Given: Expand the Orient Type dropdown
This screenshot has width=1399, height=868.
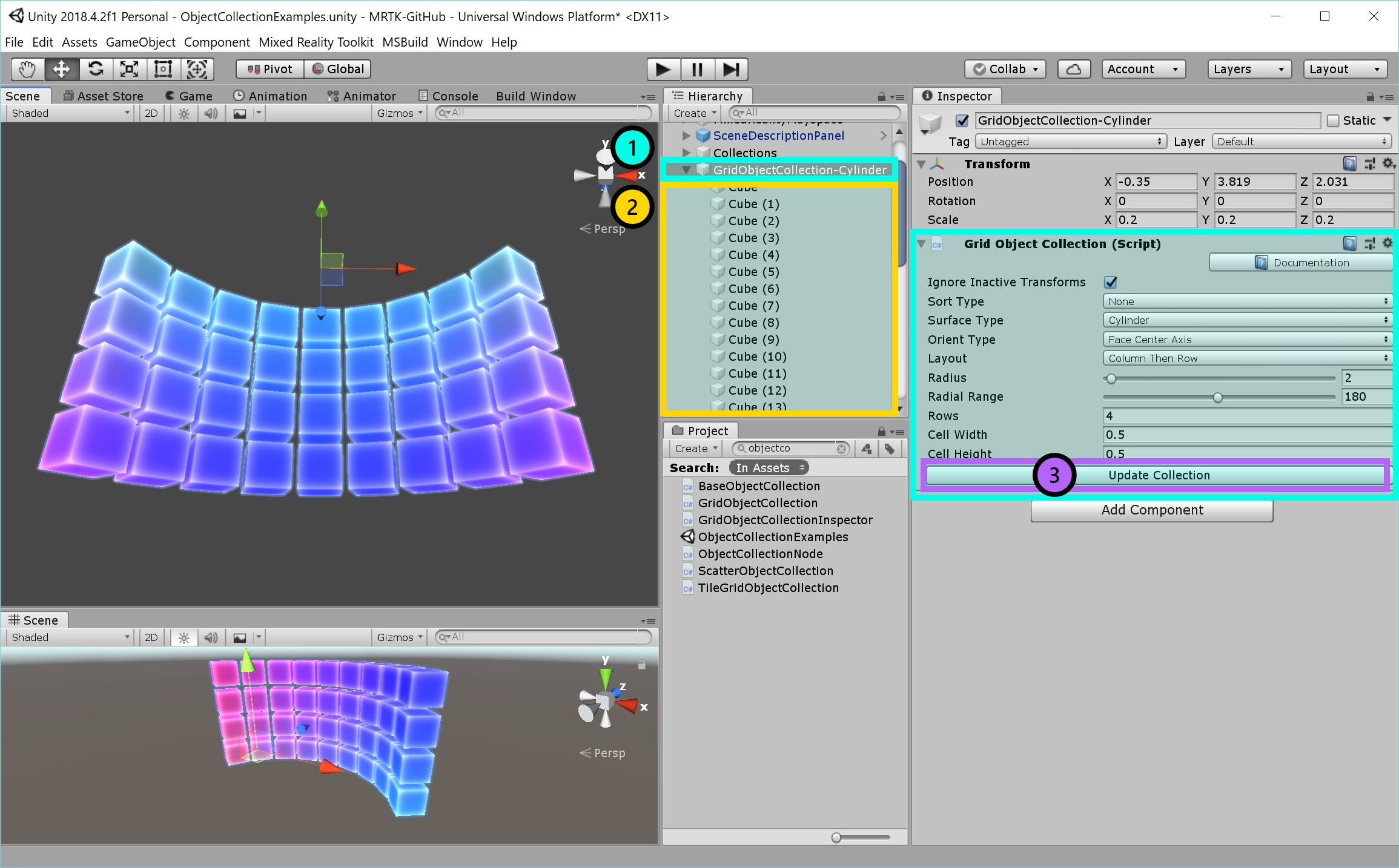Looking at the screenshot, I should [1245, 339].
